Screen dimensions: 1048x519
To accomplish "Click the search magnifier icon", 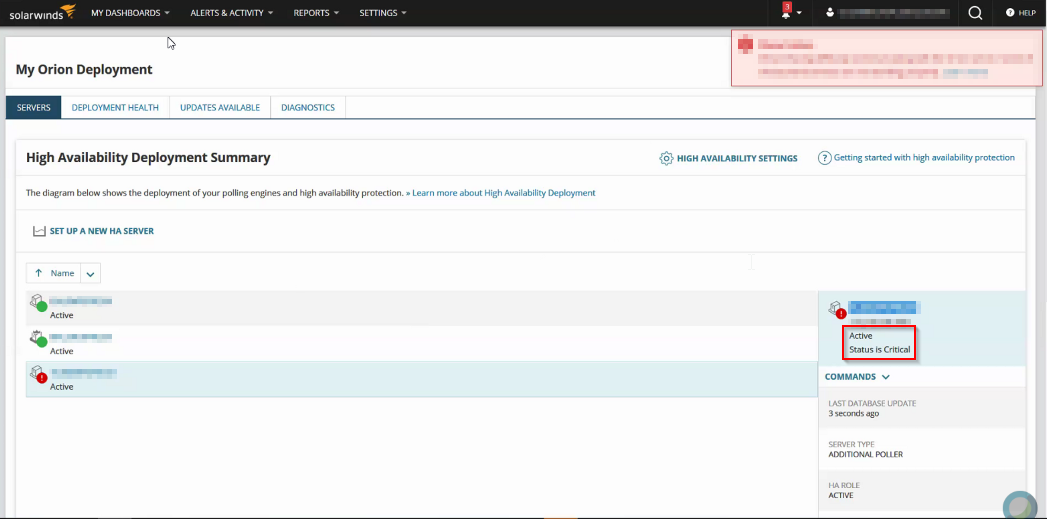I will (x=975, y=13).
